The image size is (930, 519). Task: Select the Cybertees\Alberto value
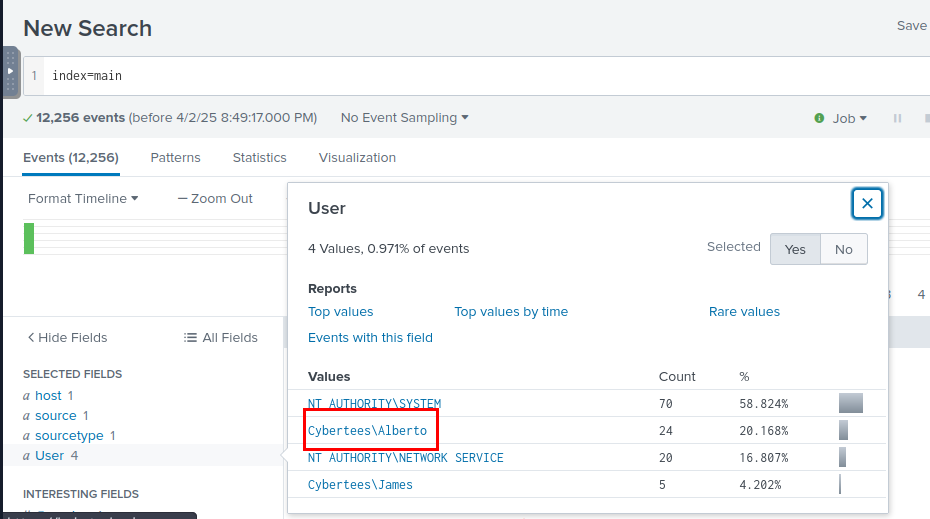(x=367, y=431)
